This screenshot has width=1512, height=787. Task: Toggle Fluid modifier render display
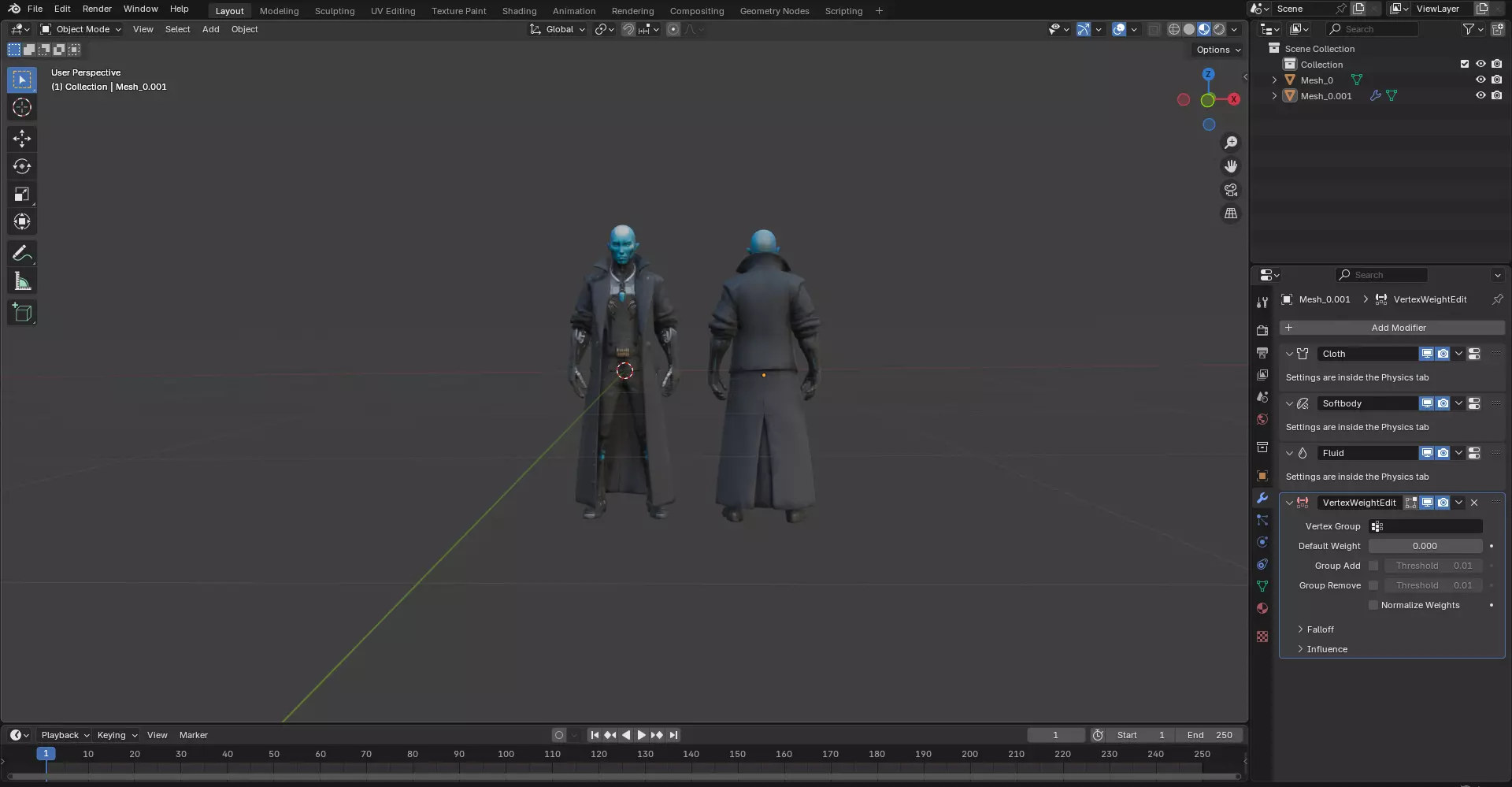(1443, 453)
